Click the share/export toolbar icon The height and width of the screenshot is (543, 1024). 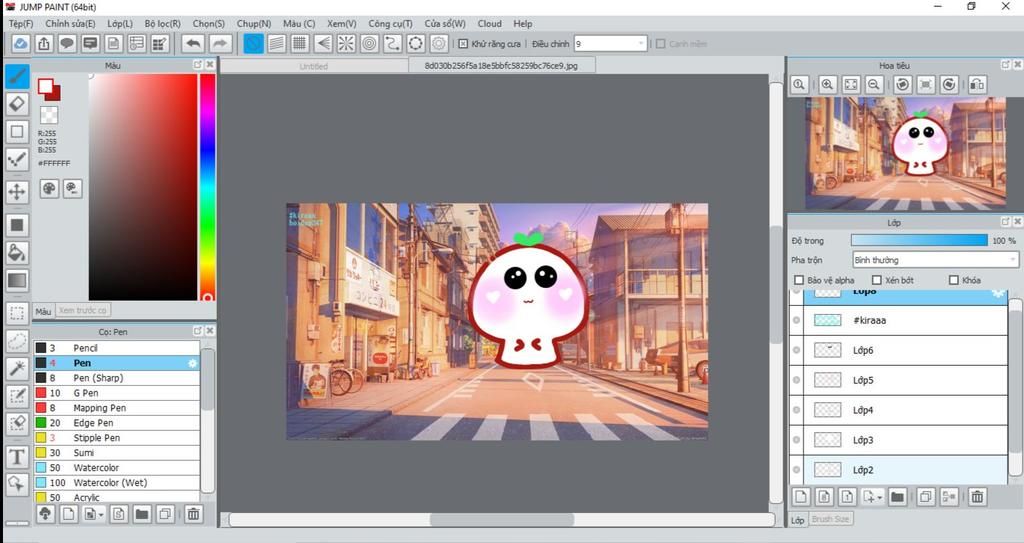[x=44, y=44]
